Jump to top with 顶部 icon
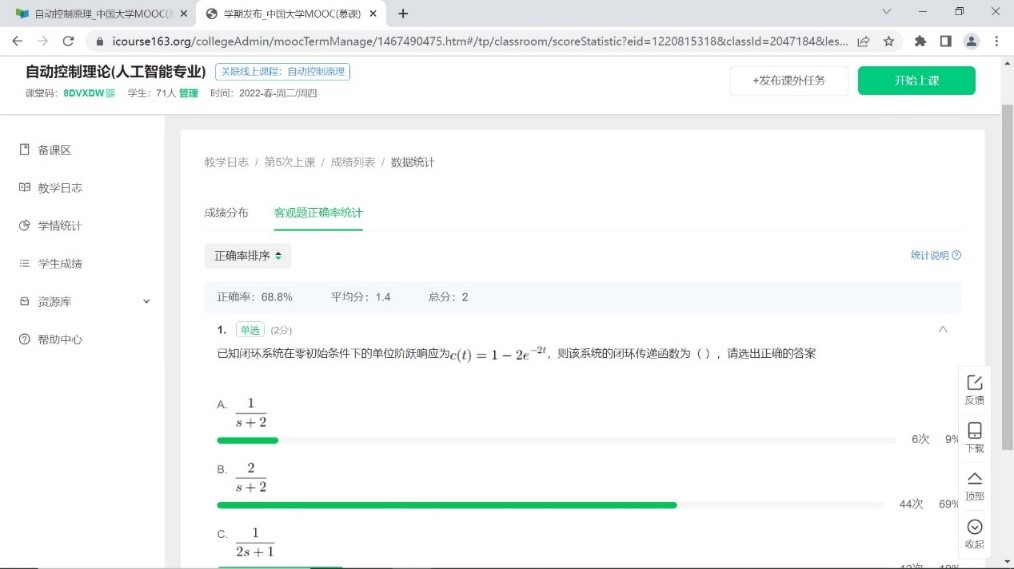The height and width of the screenshot is (569, 1014). coord(974,480)
